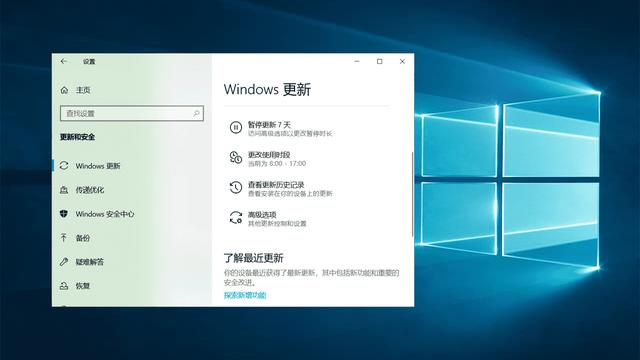Click the search magnifier icon

point(196,113)
